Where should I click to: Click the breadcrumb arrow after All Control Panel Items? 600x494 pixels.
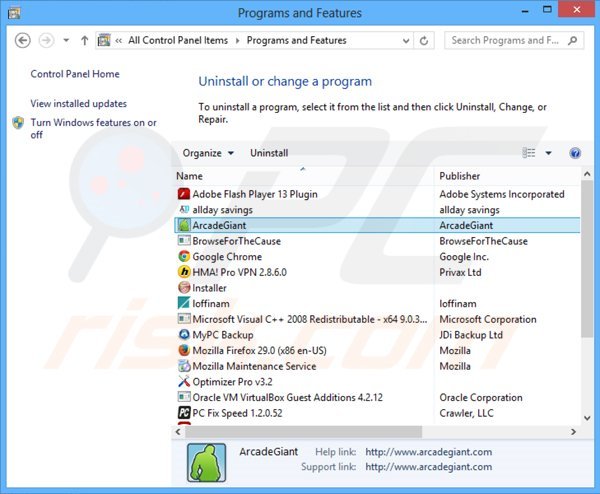[x=237, y=41]
